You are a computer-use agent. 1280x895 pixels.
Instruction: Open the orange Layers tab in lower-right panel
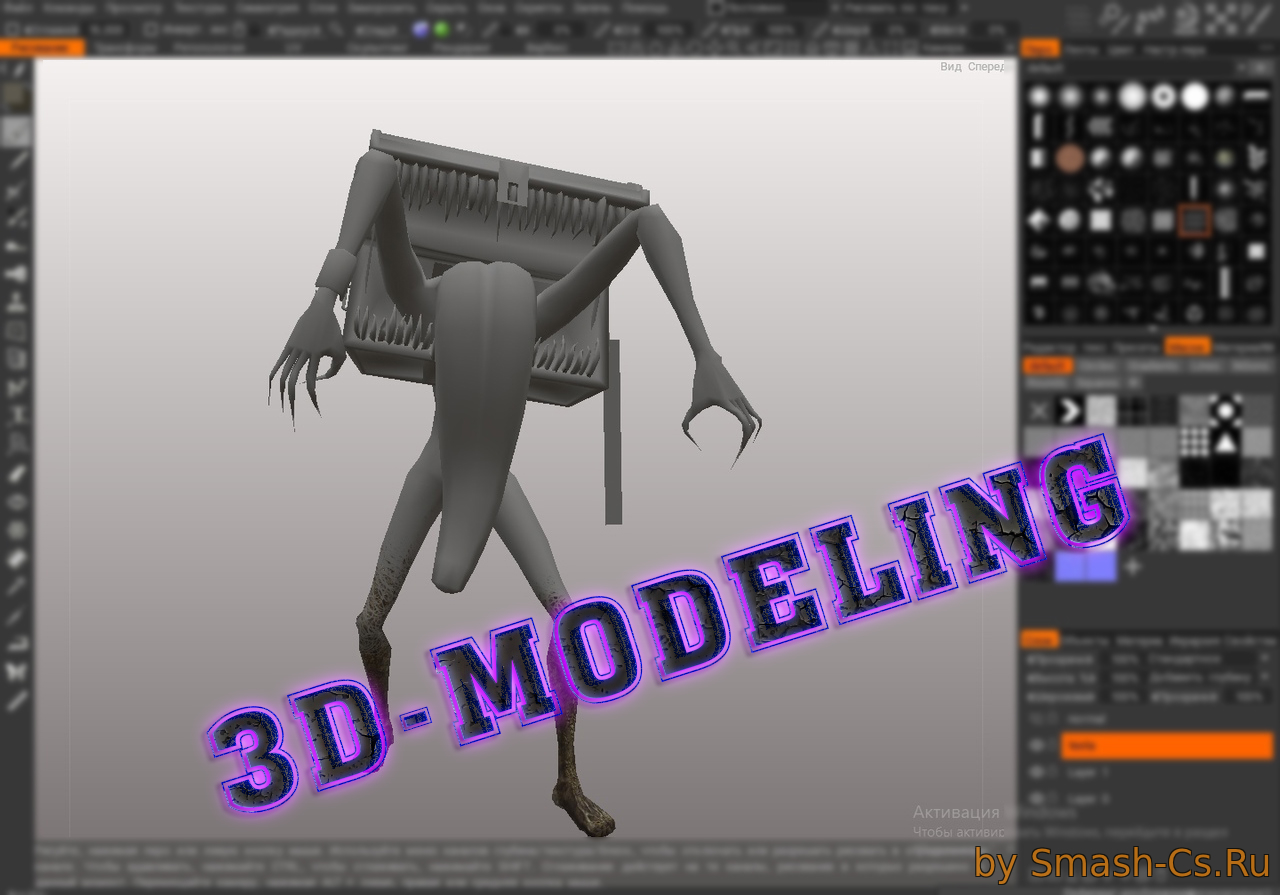click(x=1040, y=640)
